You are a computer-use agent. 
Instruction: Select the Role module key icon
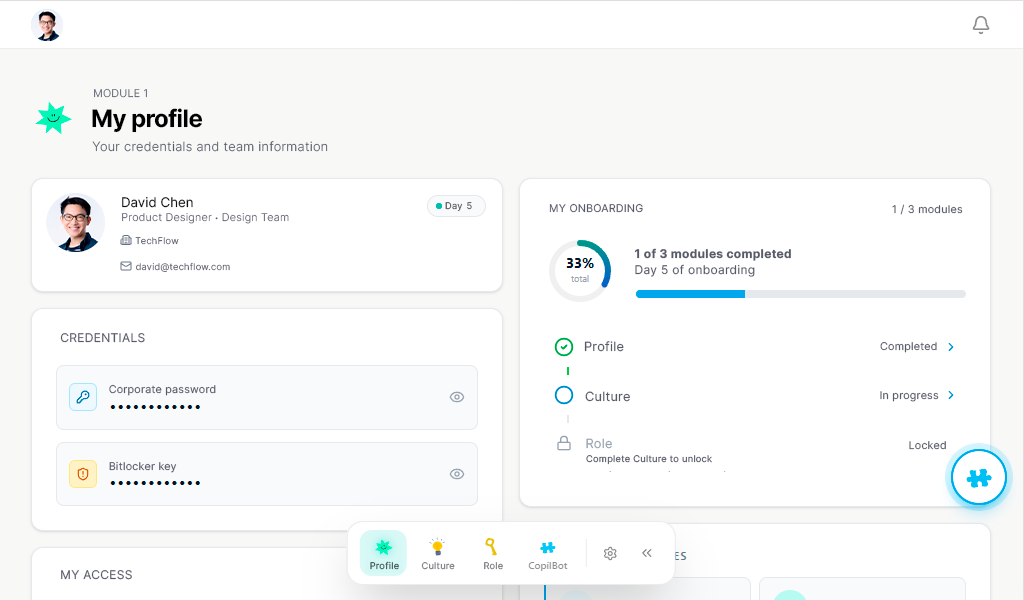click(492, 547)
